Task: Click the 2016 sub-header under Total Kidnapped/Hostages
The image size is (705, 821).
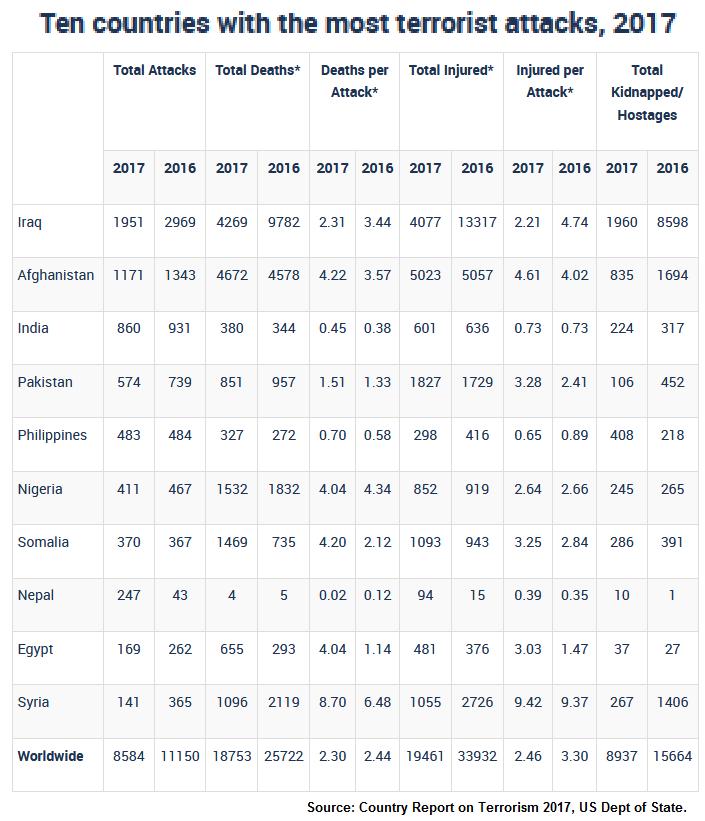Action: click(672, 168)
